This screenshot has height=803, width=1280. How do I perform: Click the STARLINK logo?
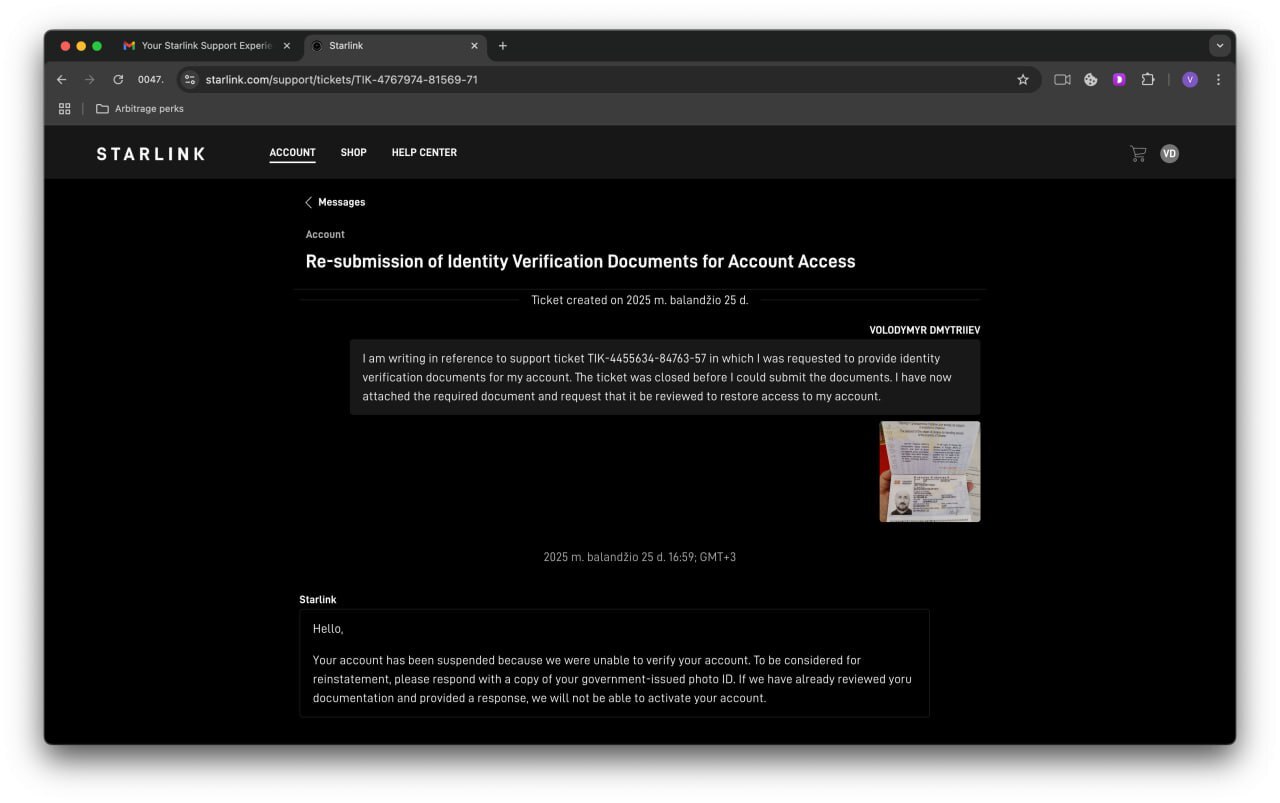point(151,154)
